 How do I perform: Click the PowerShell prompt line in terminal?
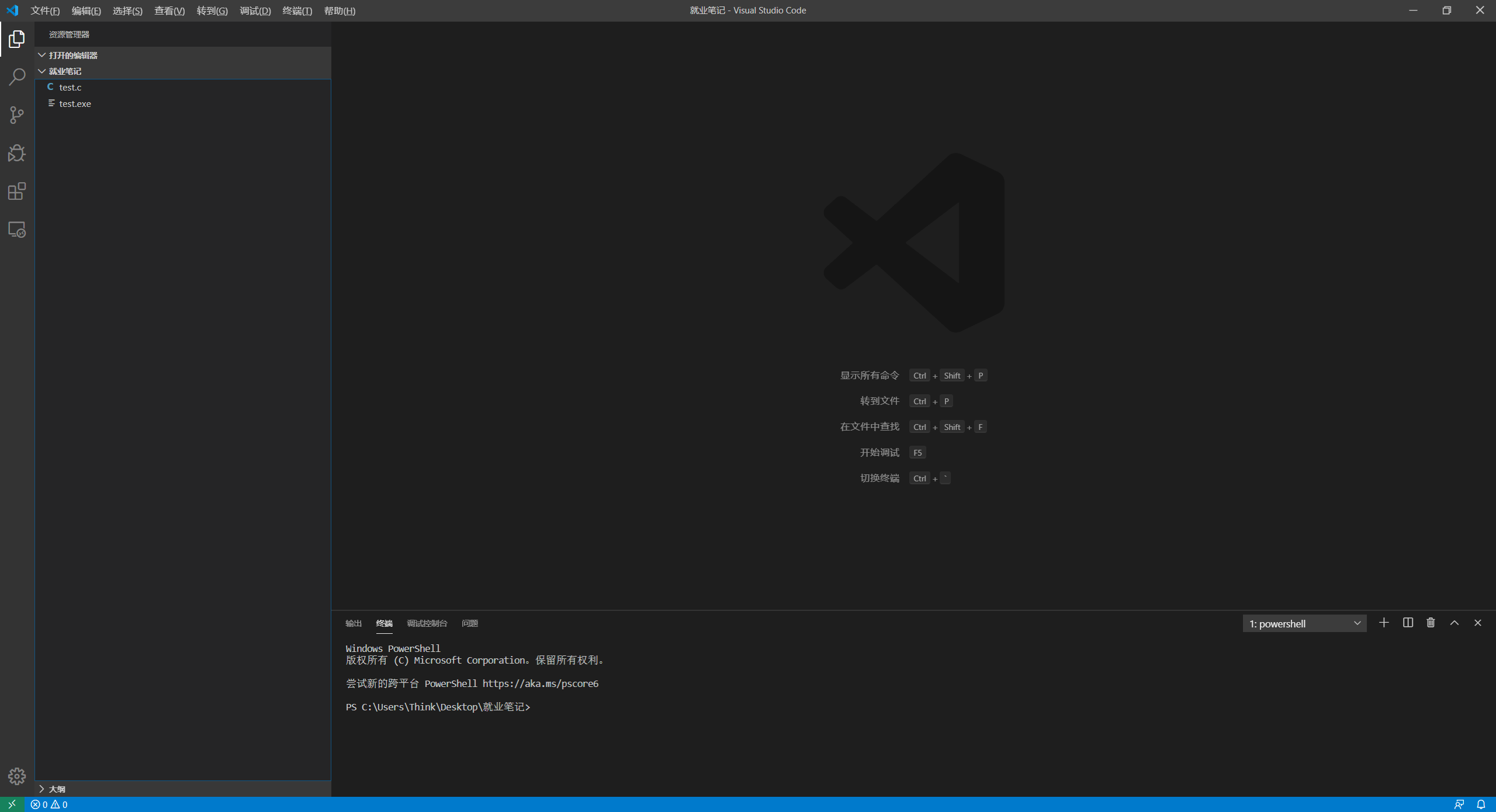click(x=438, y=707)
